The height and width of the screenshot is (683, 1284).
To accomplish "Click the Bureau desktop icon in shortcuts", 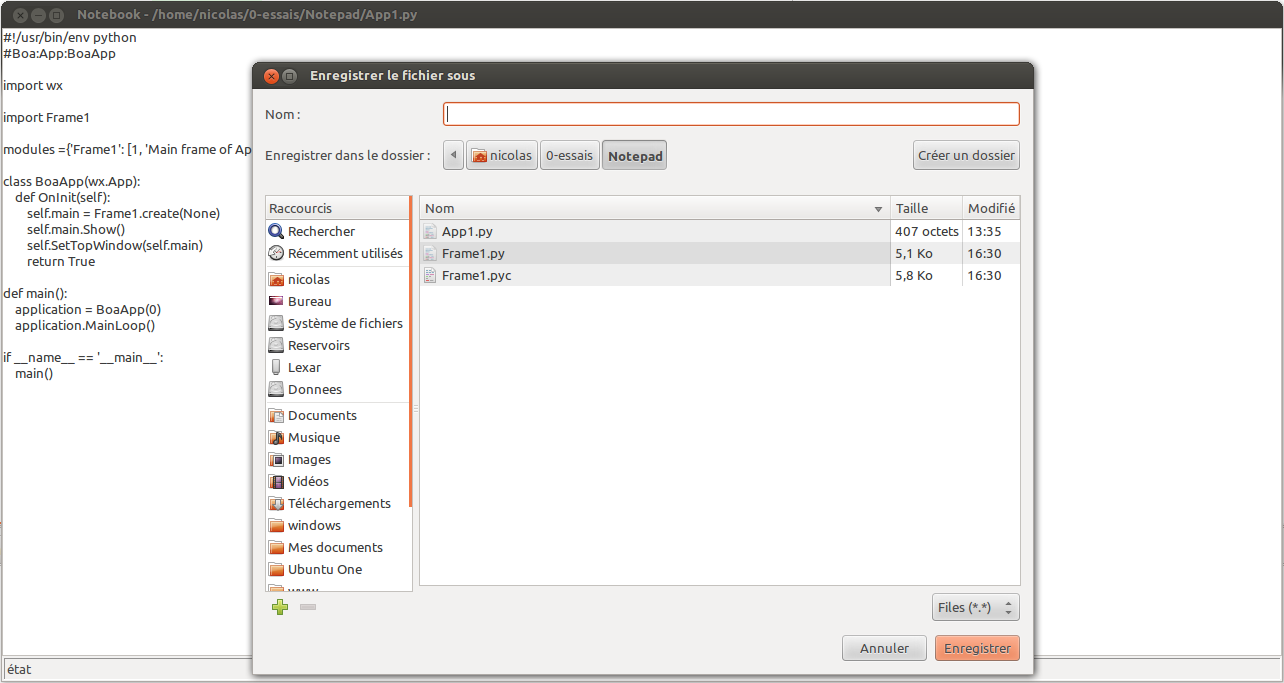I will (277, 301).
